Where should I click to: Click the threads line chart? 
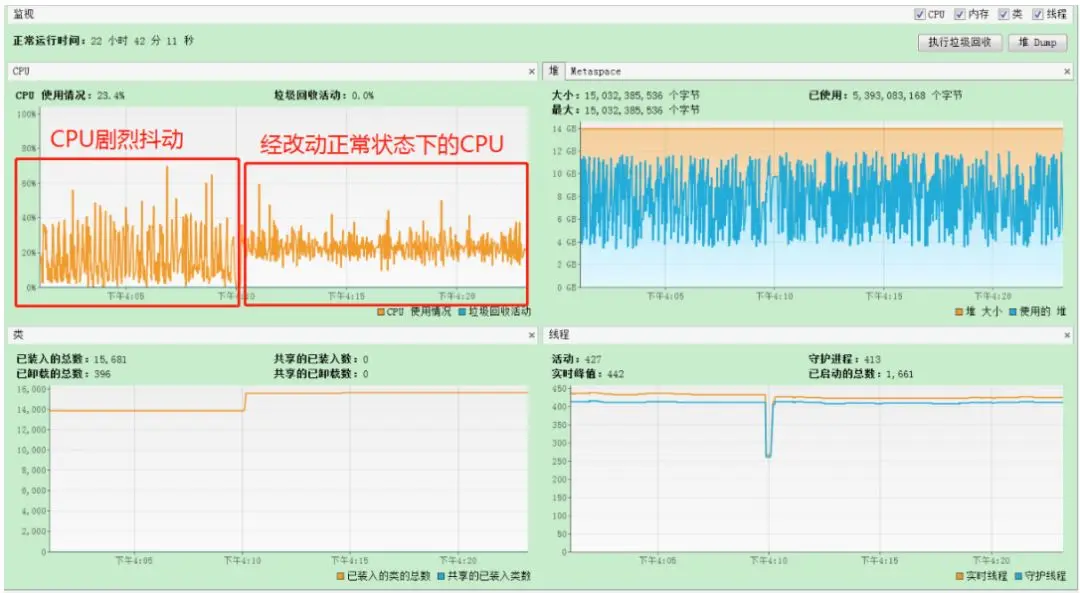[817, 468]
